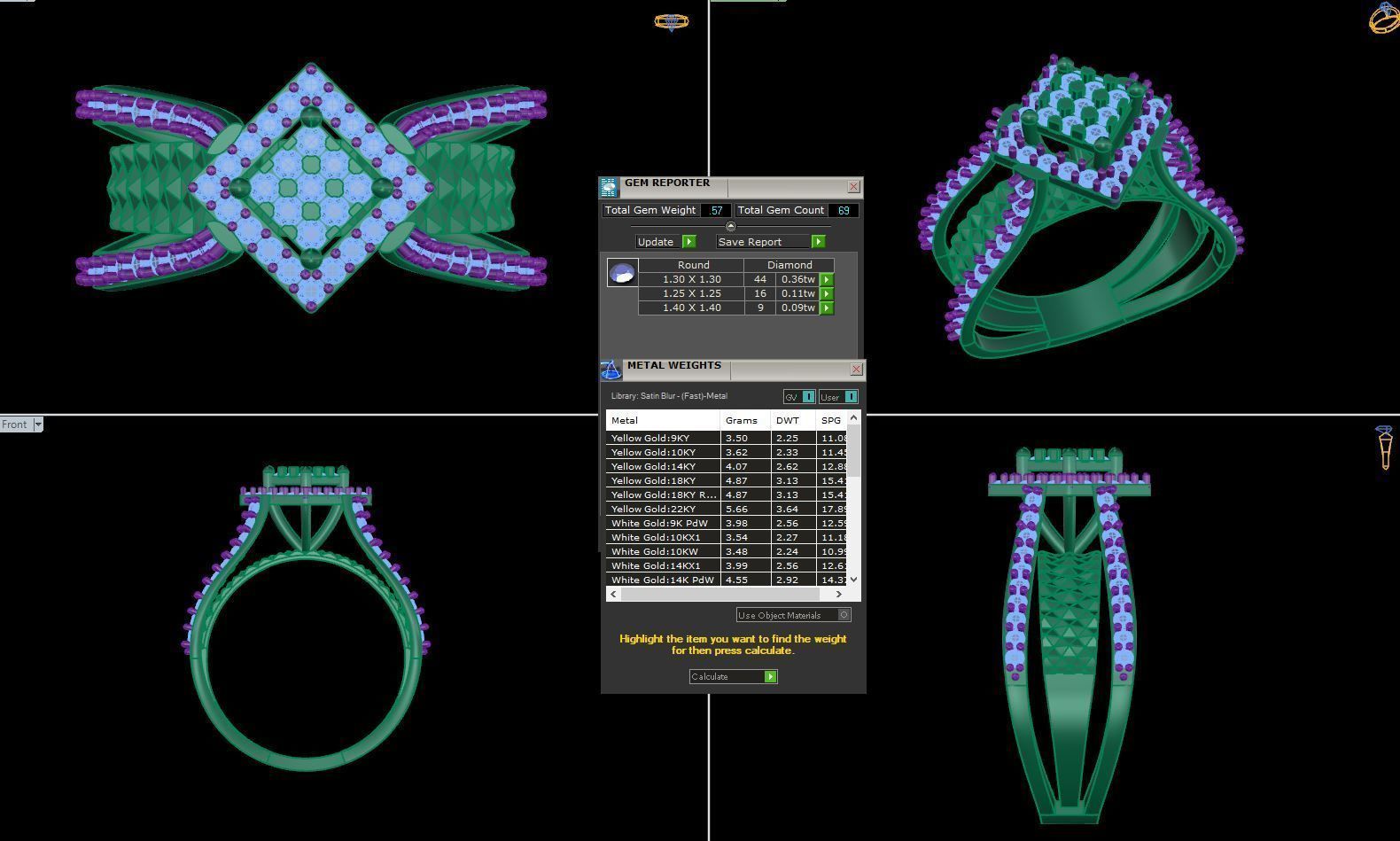Open the Front viewport dropdown arrow

point(38,424)
